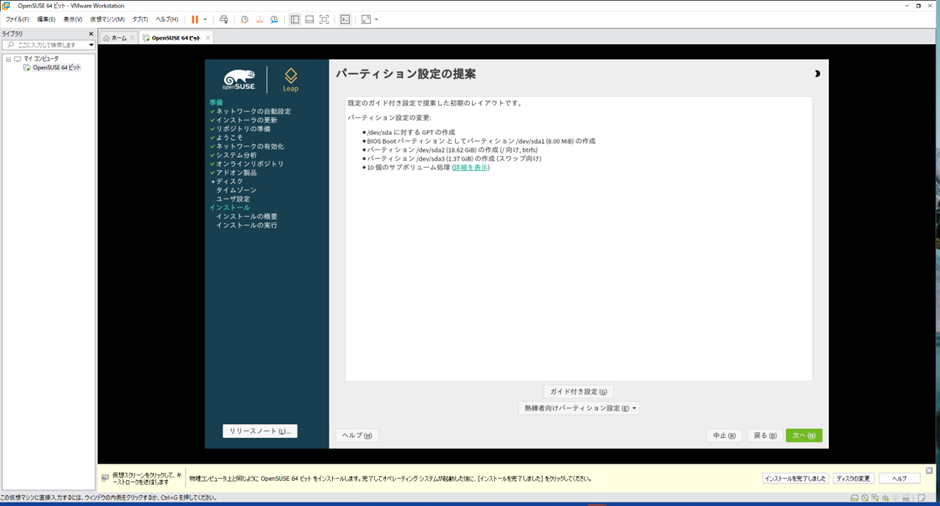Toggle the dark theme moon icon
The height and width of the screenshot is (506, 940).
[817, 74]
